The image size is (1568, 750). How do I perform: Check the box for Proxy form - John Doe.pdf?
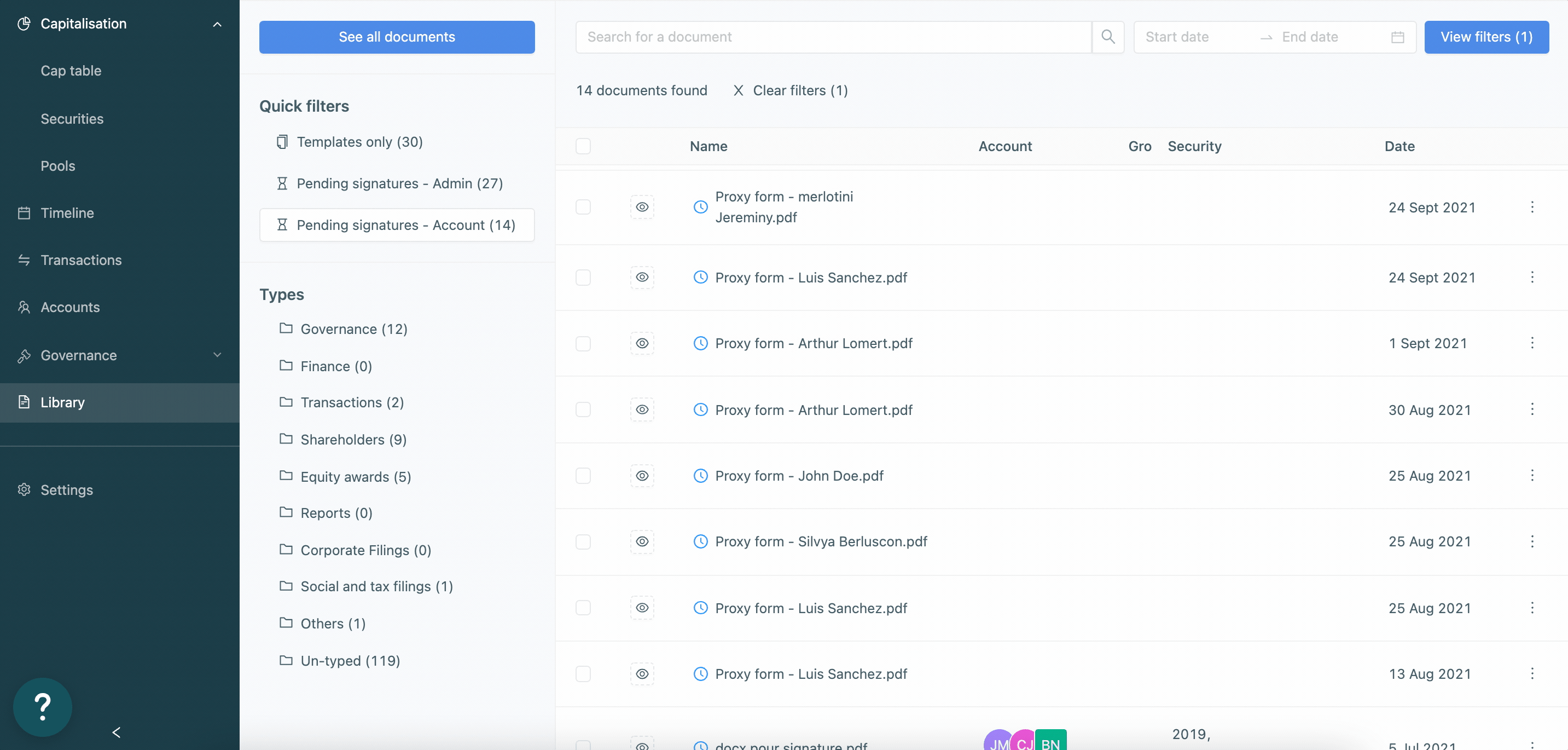(x=583, y=476)
